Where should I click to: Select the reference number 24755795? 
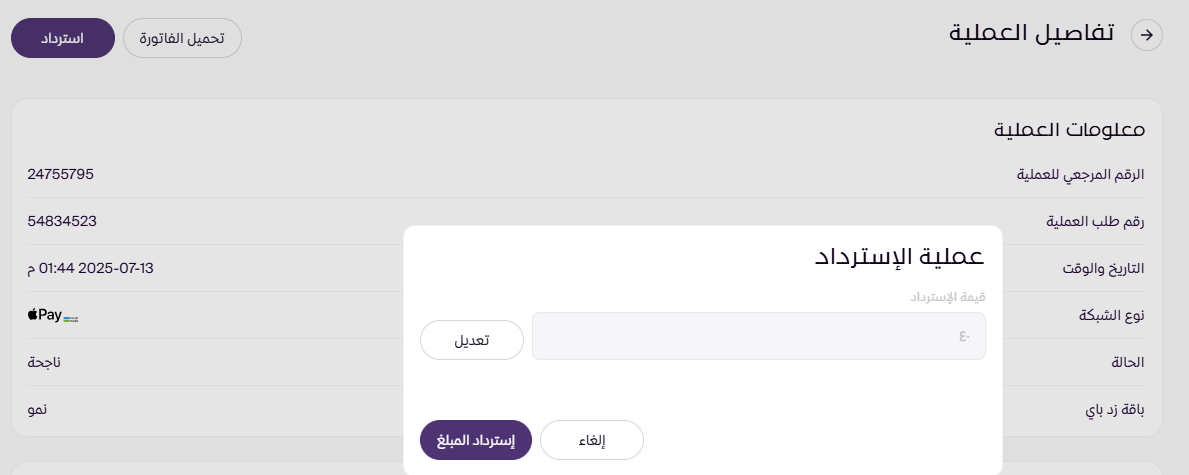click(61, 174)
